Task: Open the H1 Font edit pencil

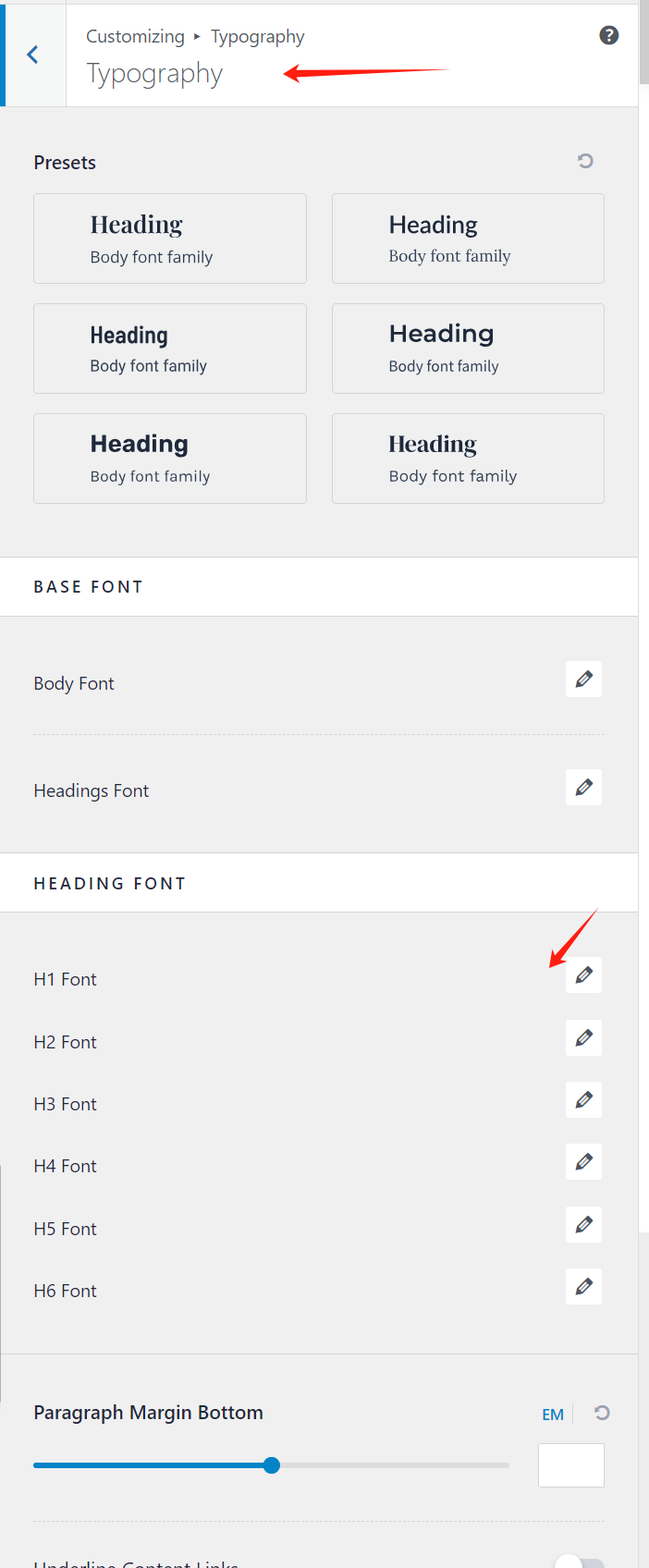Action: 583,975
